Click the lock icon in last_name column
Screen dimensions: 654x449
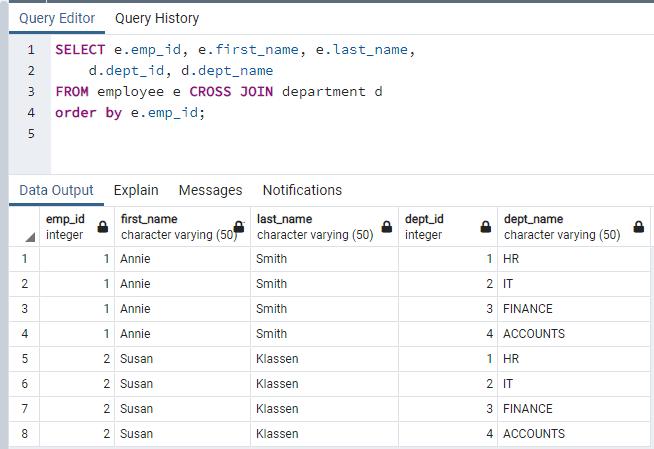point(386,228)
